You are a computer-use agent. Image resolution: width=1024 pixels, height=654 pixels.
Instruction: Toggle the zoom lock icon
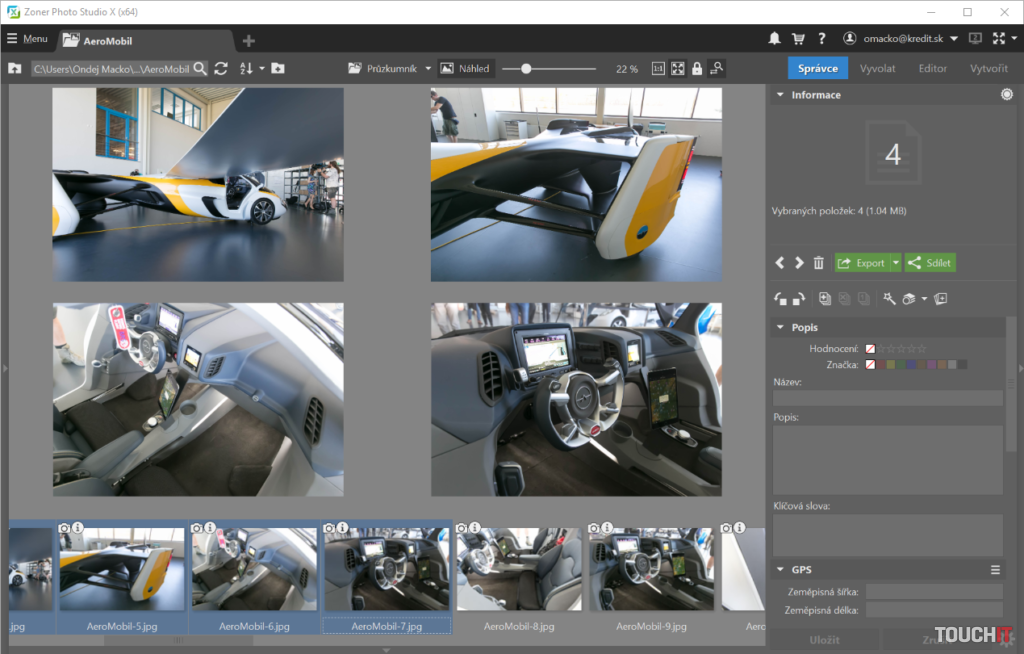pyautogui.click(x=697, y=69)
